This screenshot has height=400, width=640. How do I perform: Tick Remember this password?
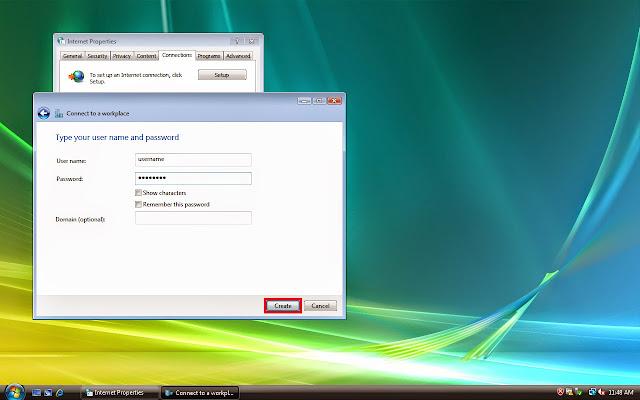point(138,204)
